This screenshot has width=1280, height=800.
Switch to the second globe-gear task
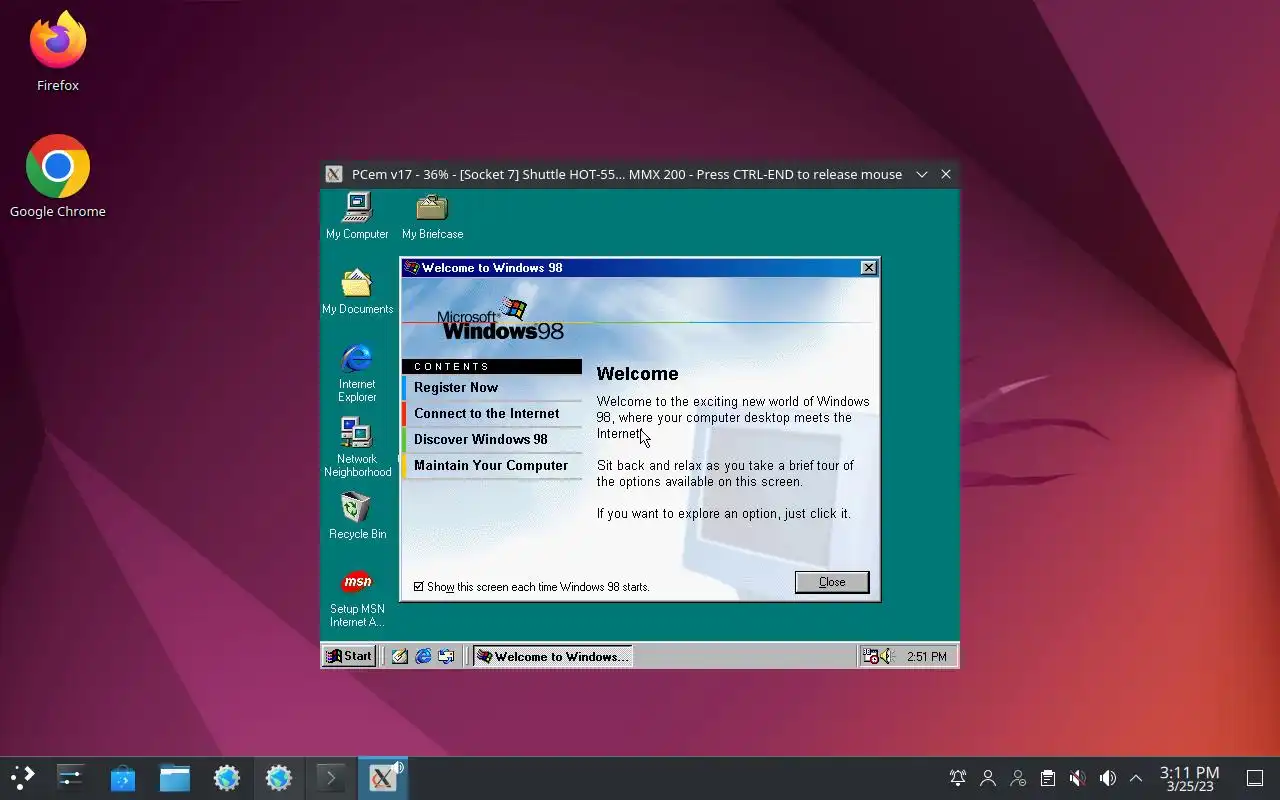click(278, 777)
